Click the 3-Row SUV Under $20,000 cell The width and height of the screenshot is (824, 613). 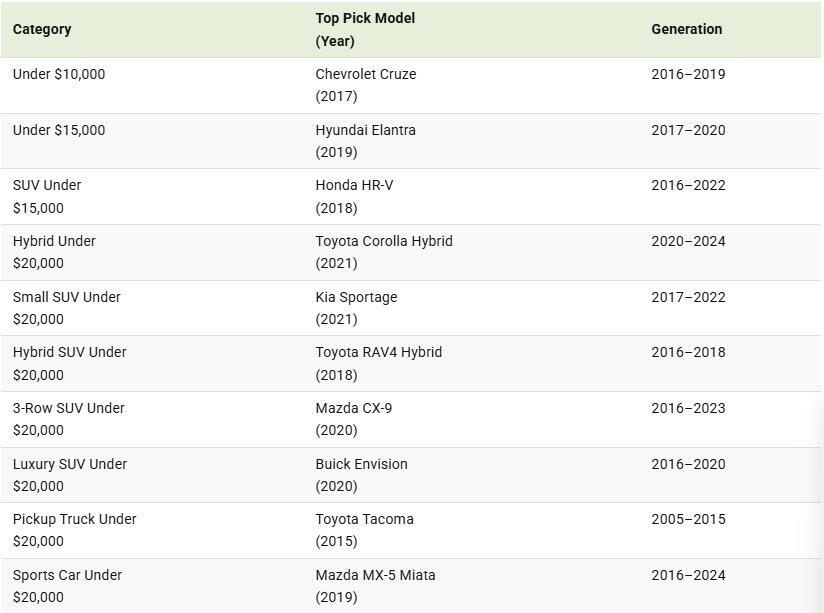[69, 419]
